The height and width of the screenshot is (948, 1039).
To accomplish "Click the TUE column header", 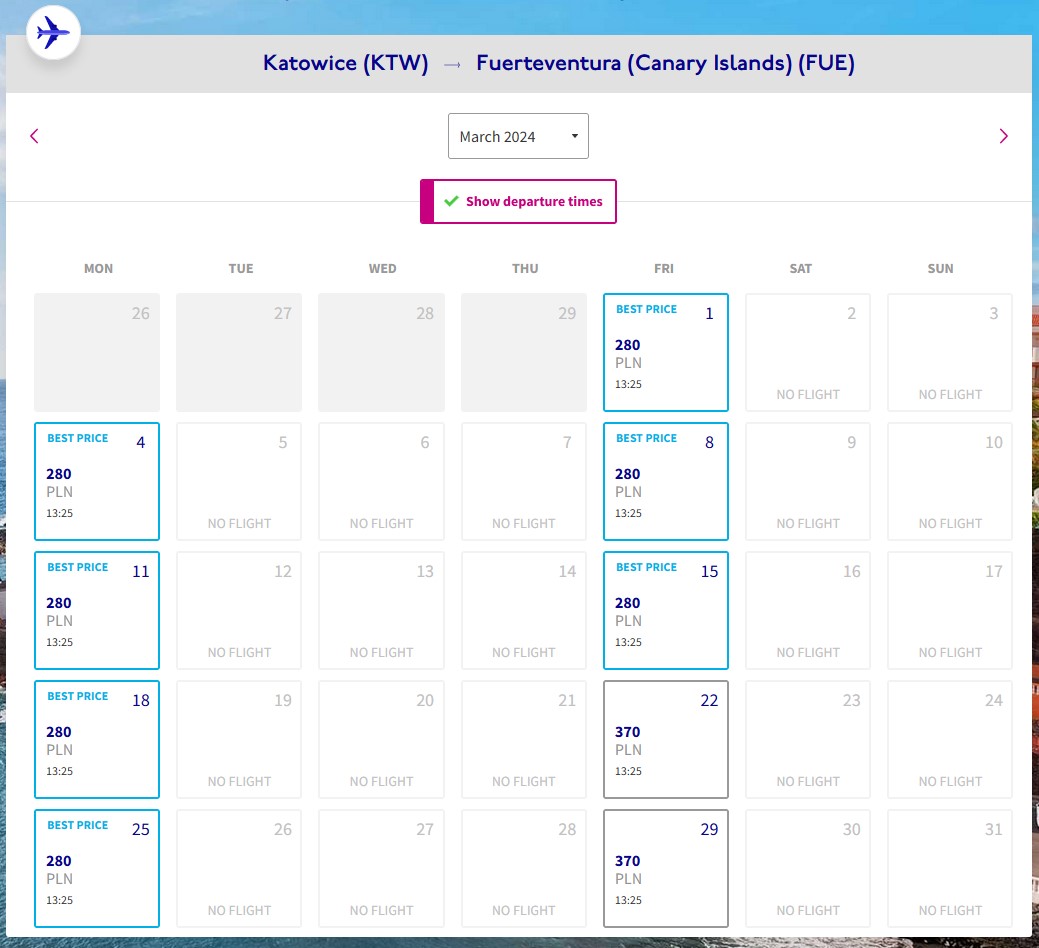I will pos(241,268).
